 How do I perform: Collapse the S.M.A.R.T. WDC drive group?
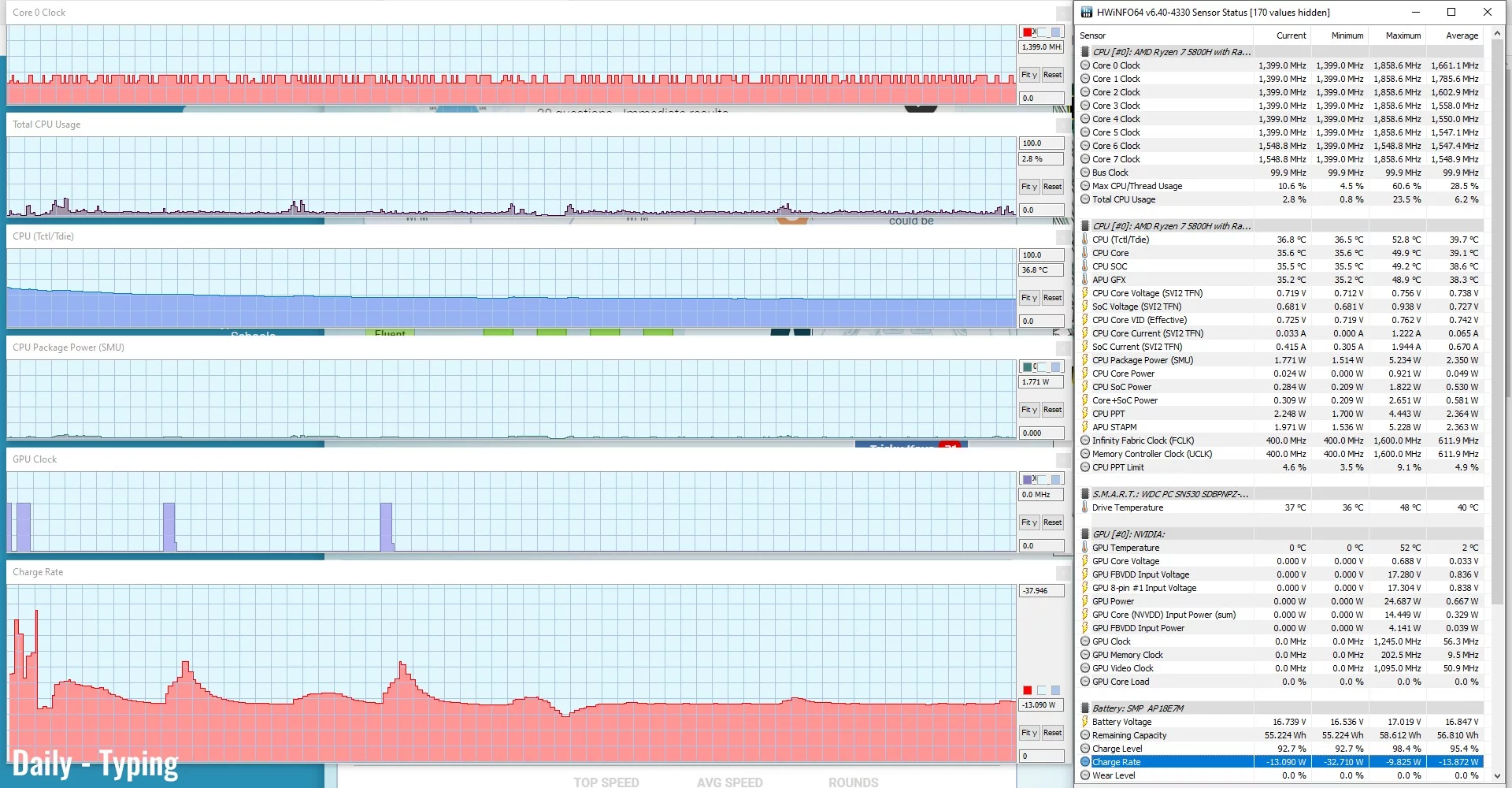pos(1085,494)
